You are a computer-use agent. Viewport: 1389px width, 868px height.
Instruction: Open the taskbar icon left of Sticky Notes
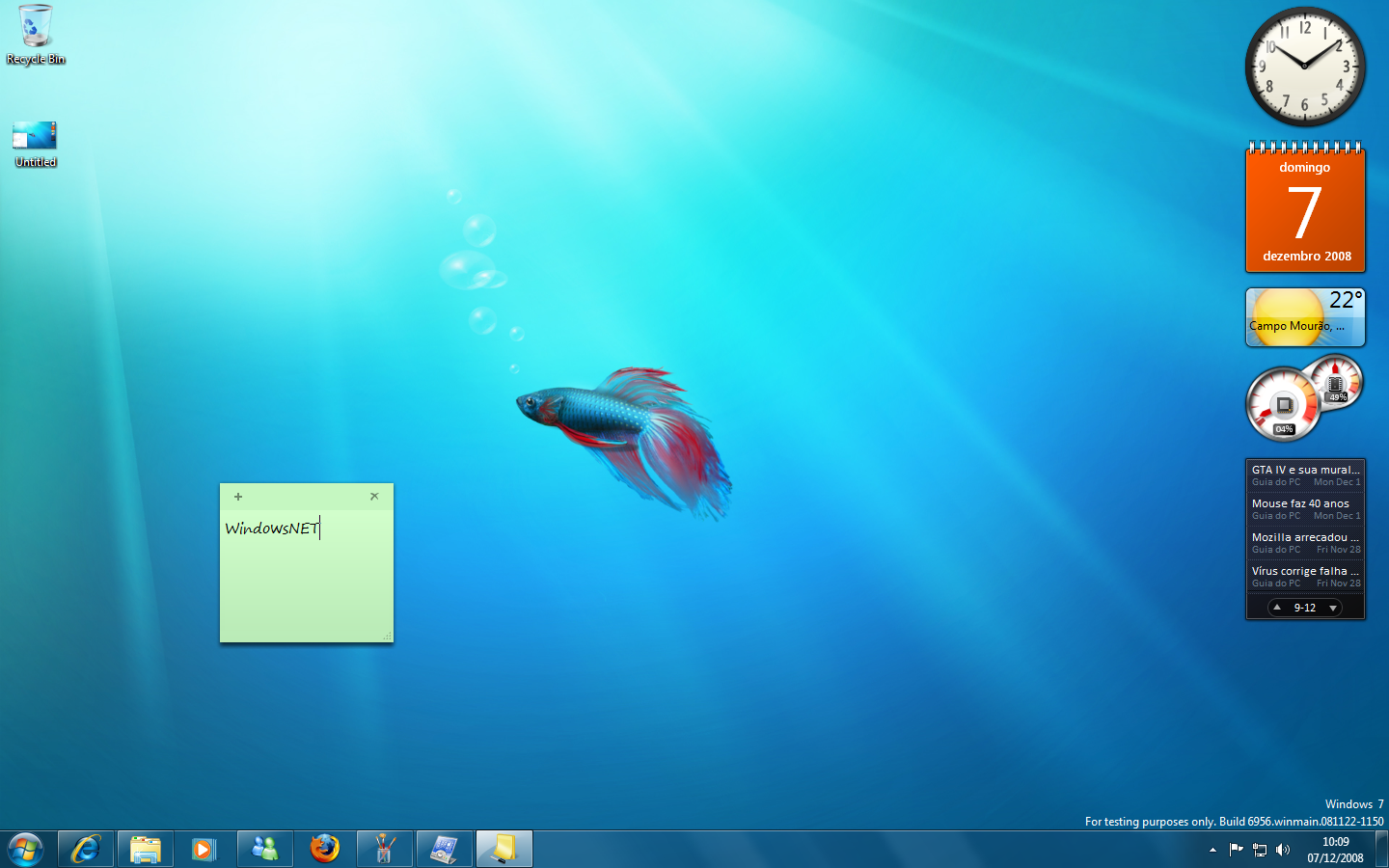[445, 849]
